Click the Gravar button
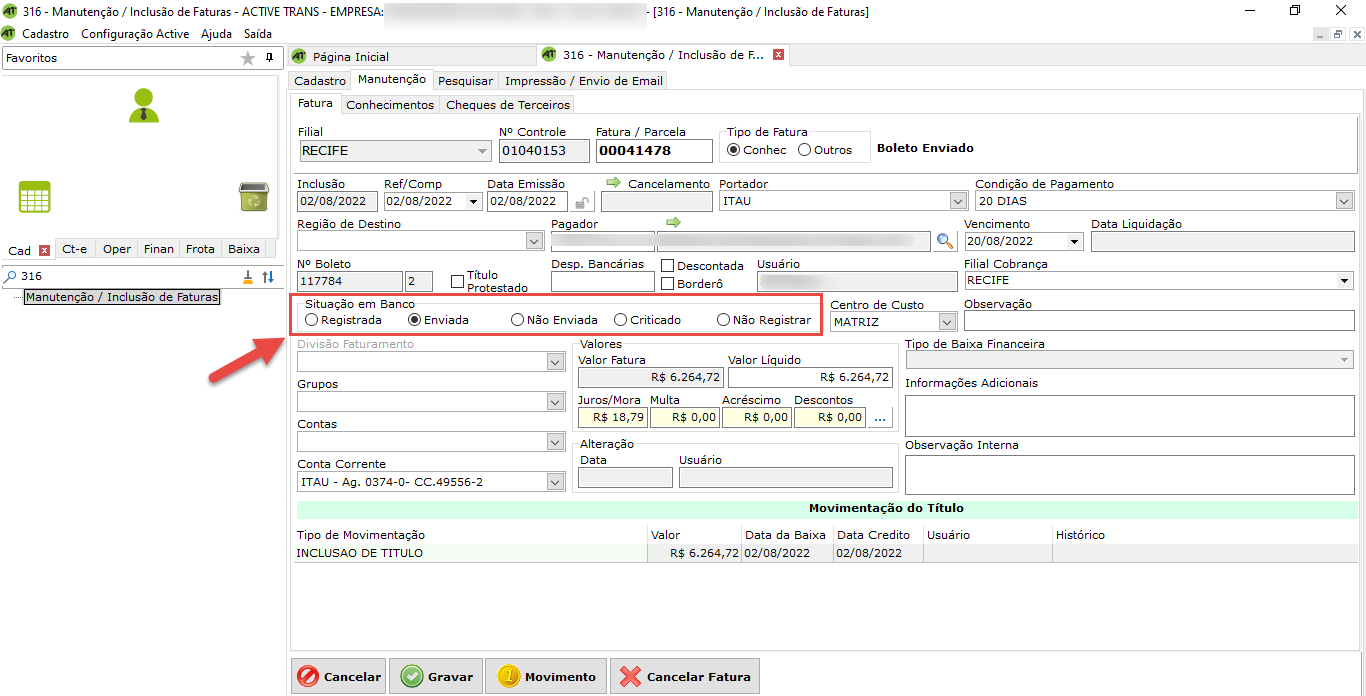This screenshot has height=696, width=1366. (x=436, y=676)
